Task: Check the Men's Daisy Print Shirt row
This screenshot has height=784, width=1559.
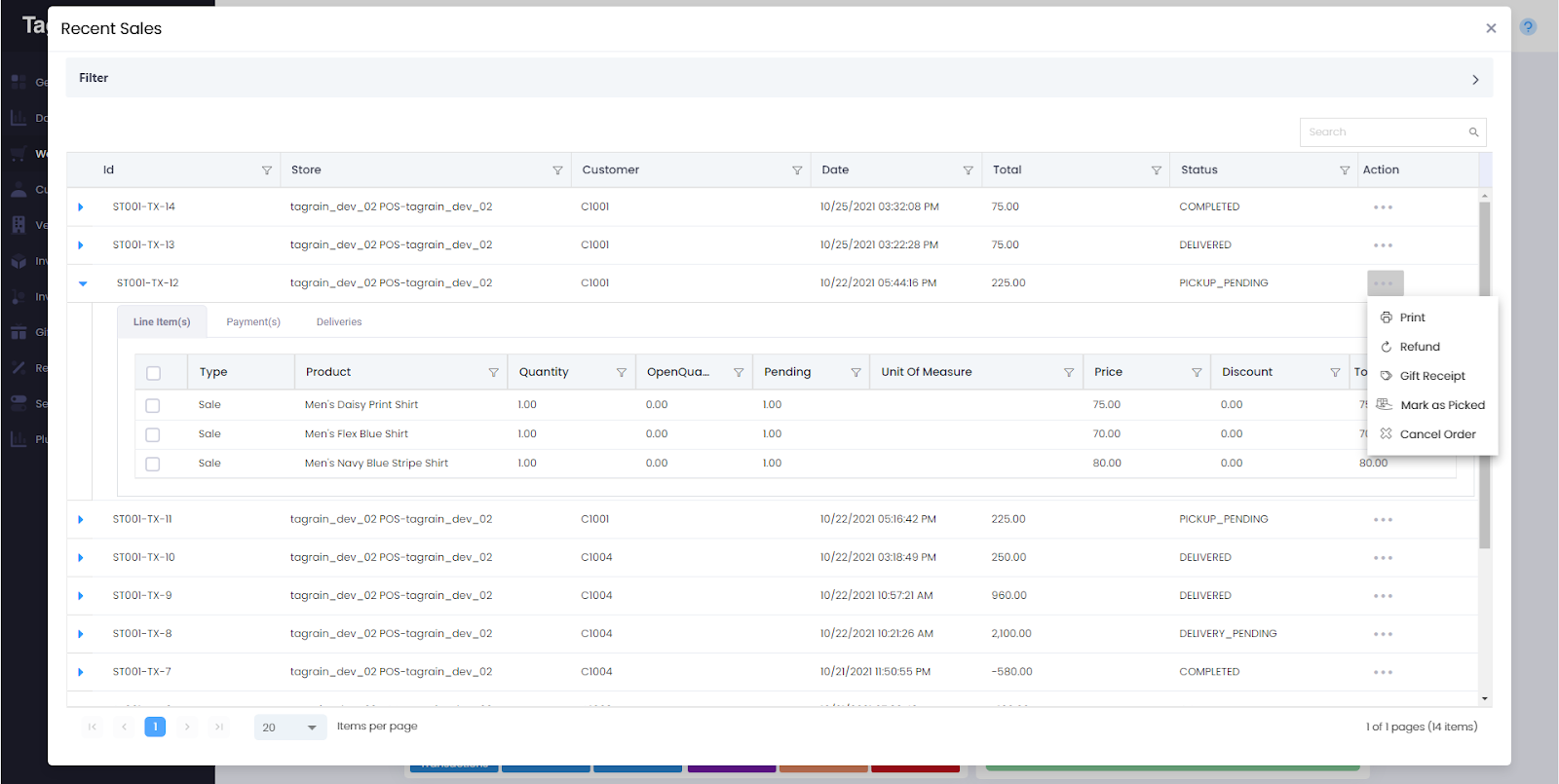Action: 153,406
